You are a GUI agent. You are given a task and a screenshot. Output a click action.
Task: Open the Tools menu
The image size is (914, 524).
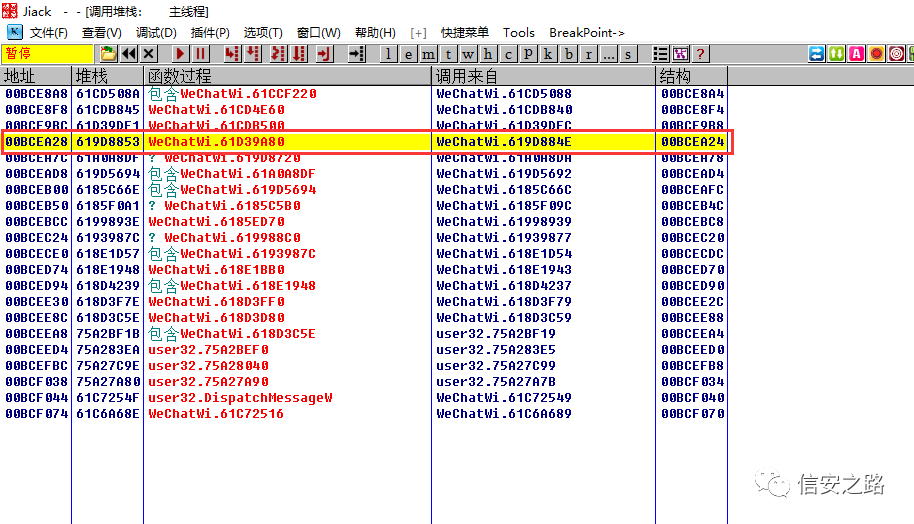[519, 33]
